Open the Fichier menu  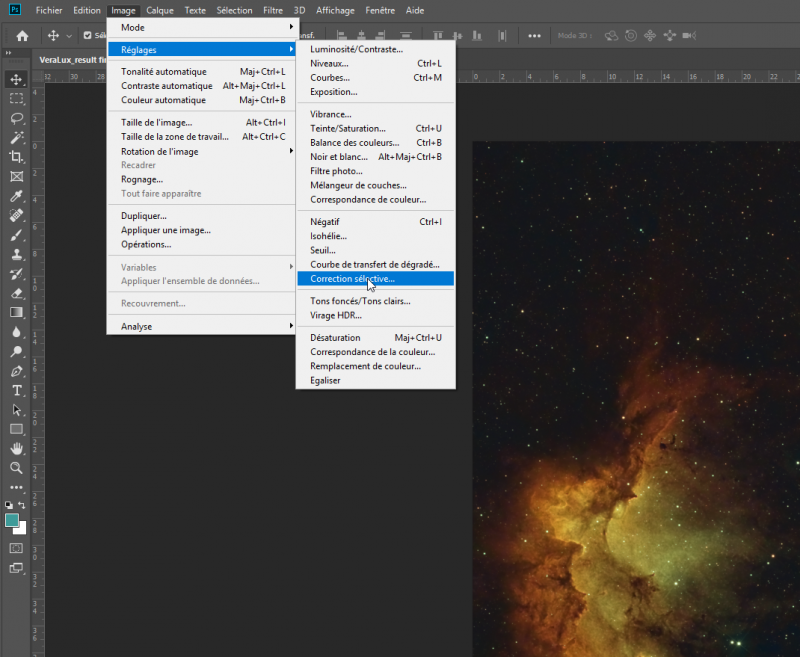tap(49, 10)
